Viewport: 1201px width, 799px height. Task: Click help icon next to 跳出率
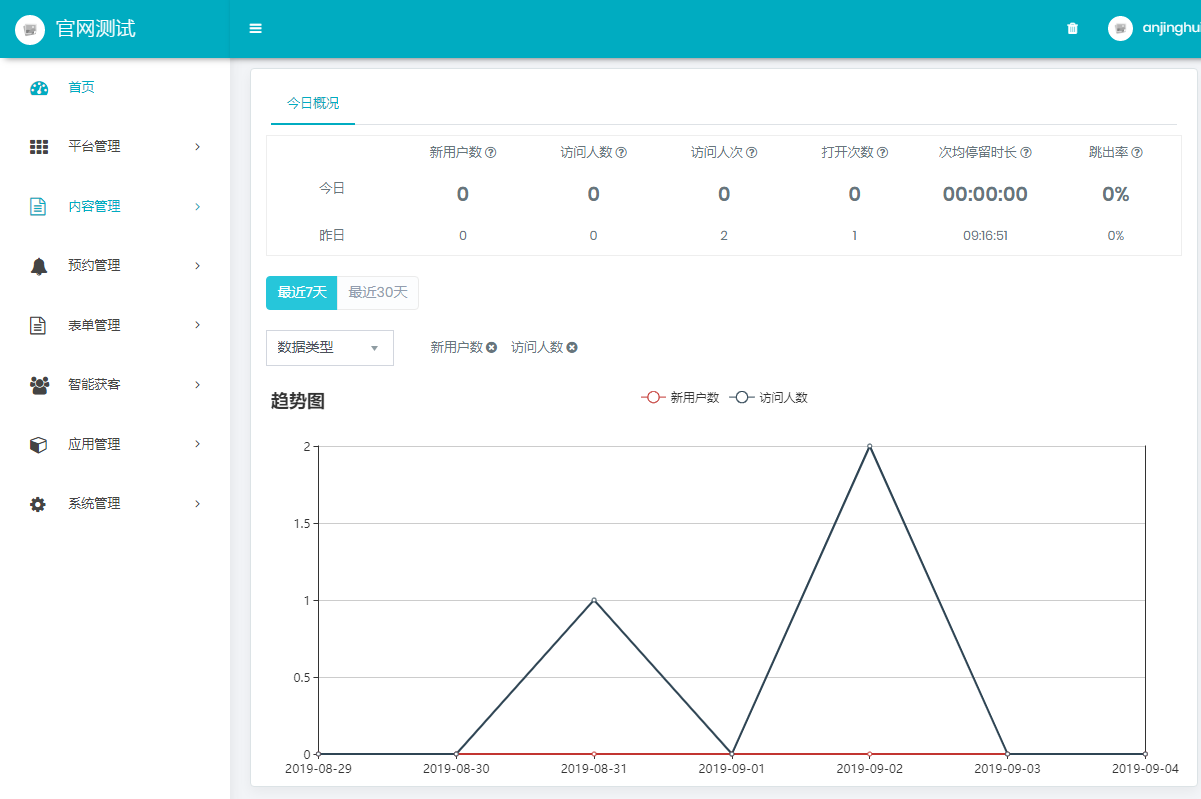[1136, 153]
